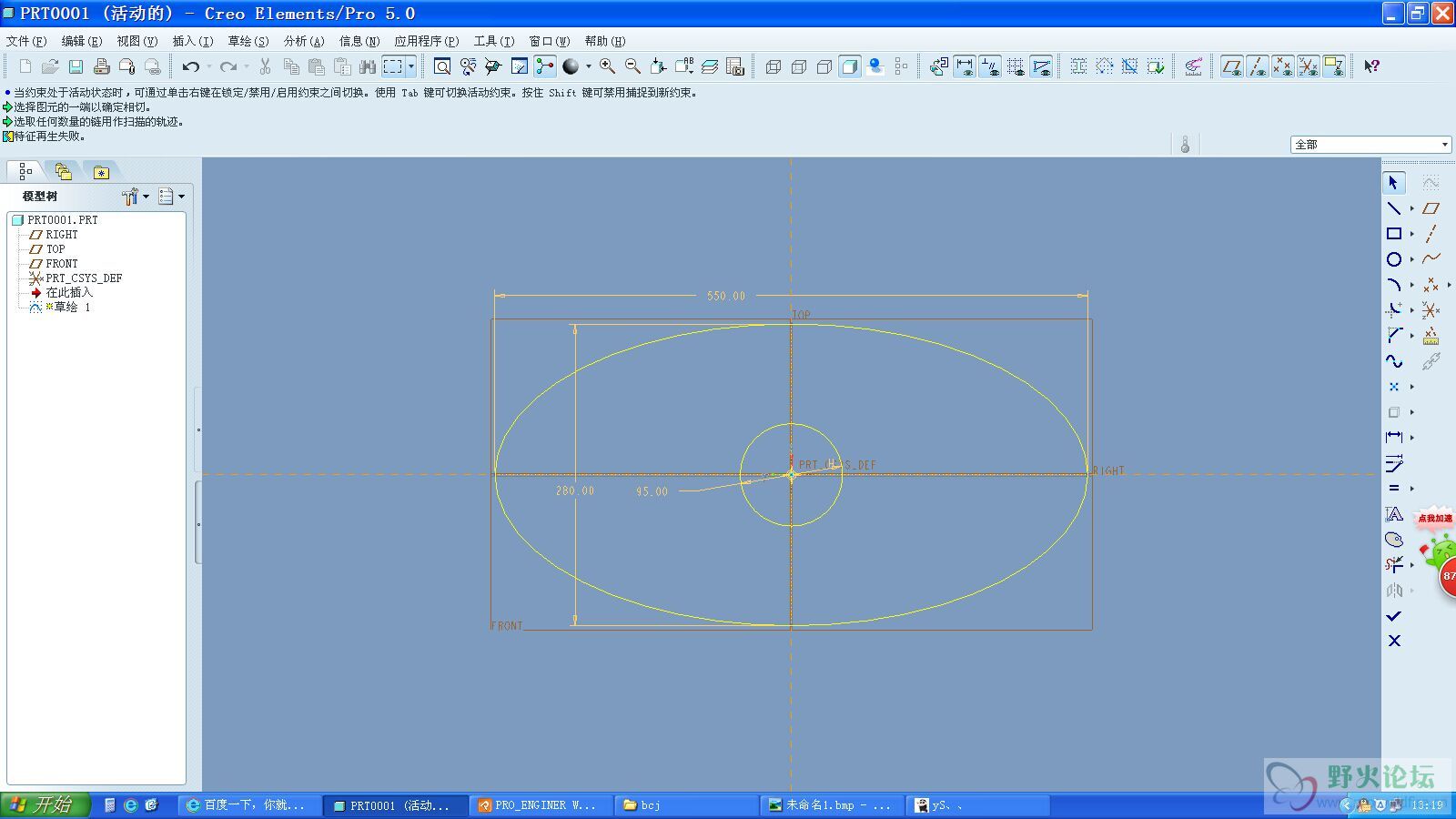This screenshot has height=819, width=1456.
Task: Select the Spline sketch tool
Action: (1393, 361)
